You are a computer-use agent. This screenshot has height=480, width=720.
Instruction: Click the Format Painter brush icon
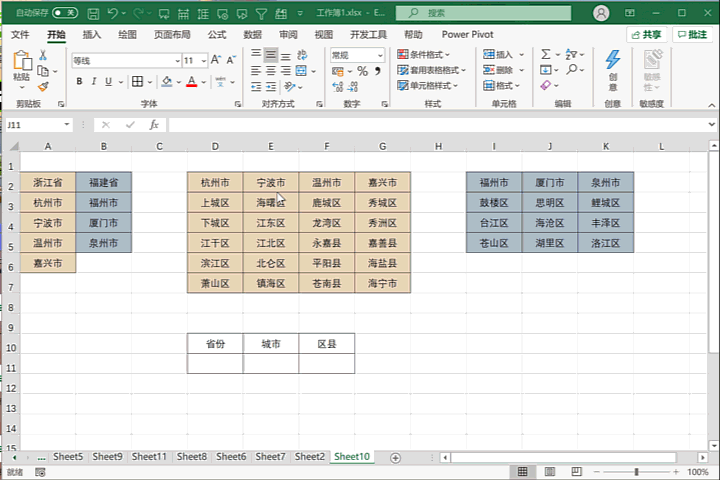(43, 87)
